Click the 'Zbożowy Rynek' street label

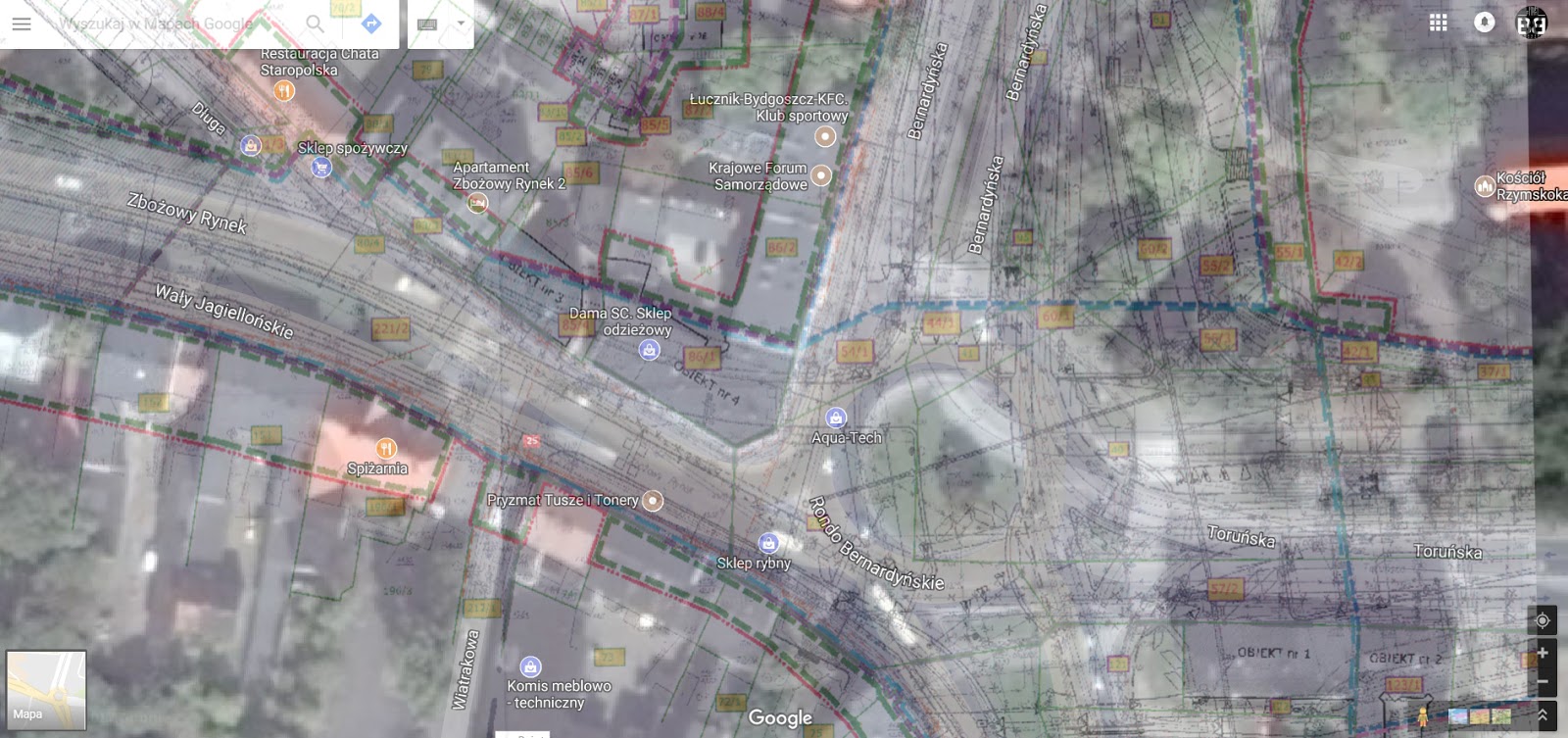click(x=187, y=213)
